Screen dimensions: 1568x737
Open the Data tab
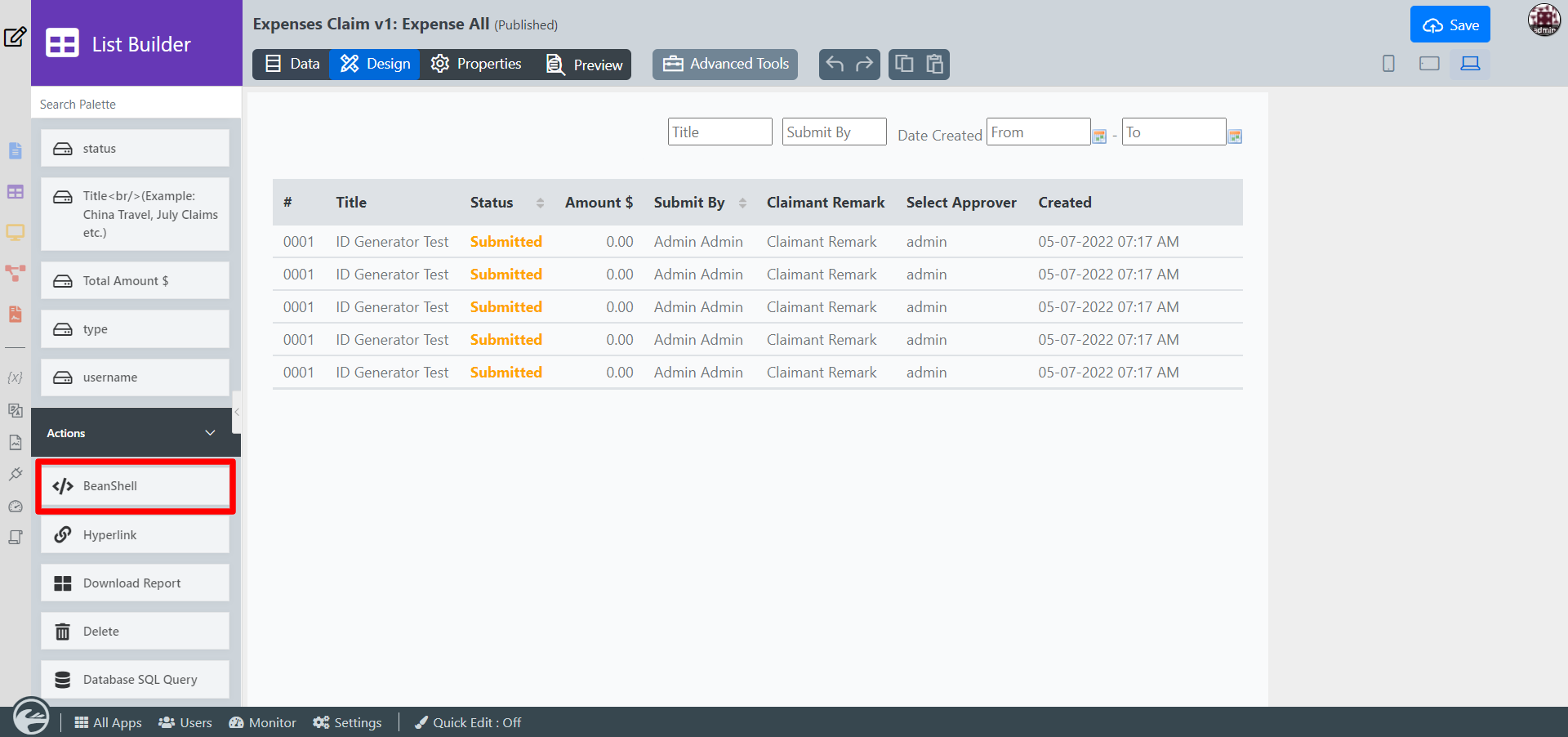tap(292, 64)
